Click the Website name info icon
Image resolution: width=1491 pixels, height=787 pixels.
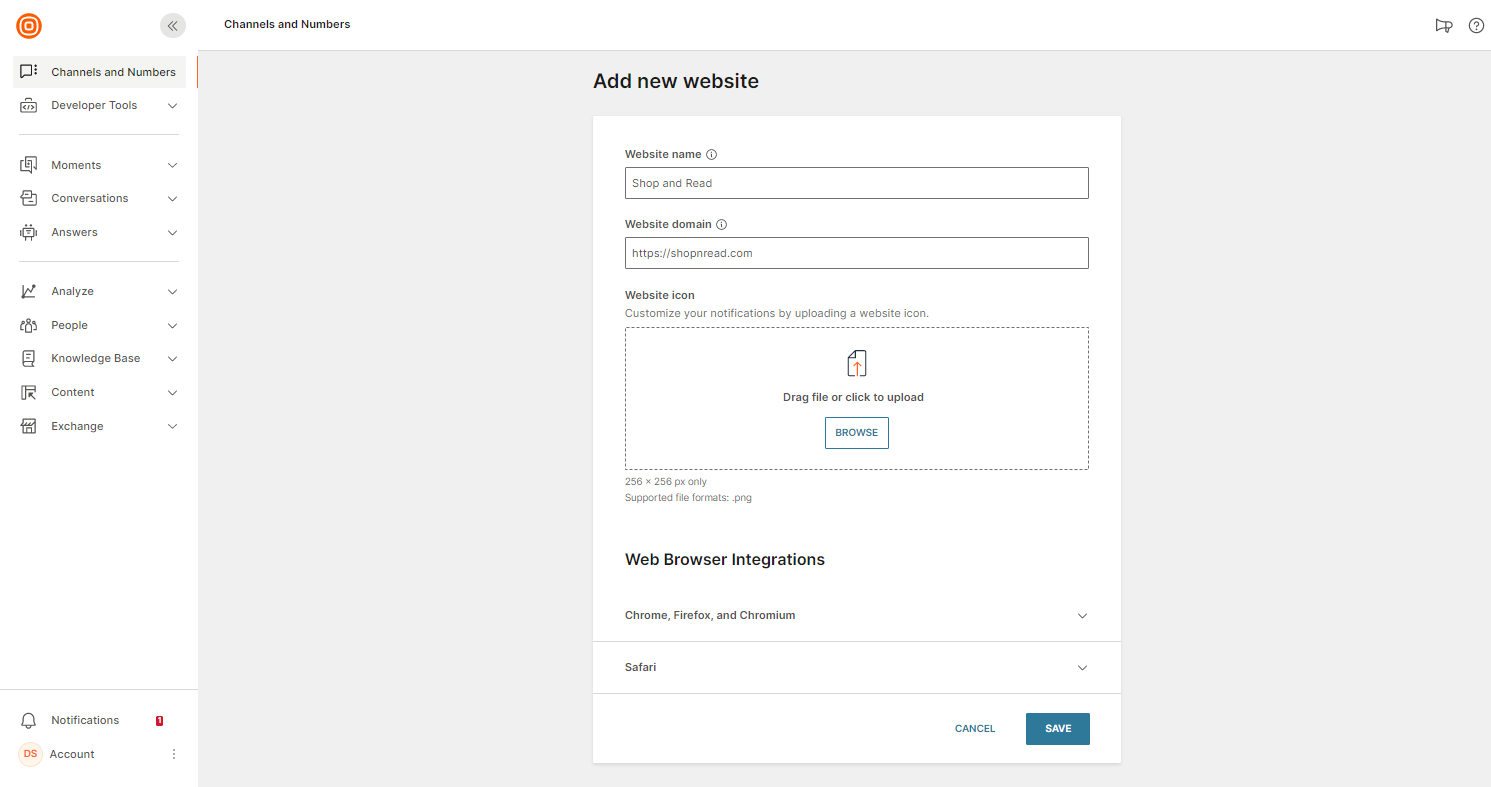click(712, 155)
